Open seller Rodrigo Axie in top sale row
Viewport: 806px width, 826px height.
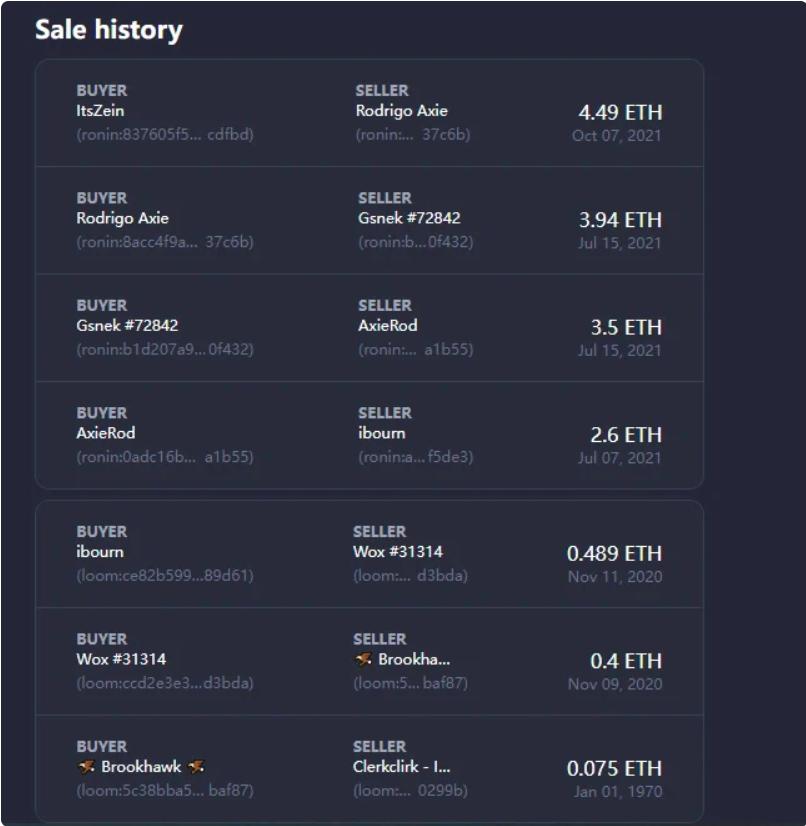[401, 111]
